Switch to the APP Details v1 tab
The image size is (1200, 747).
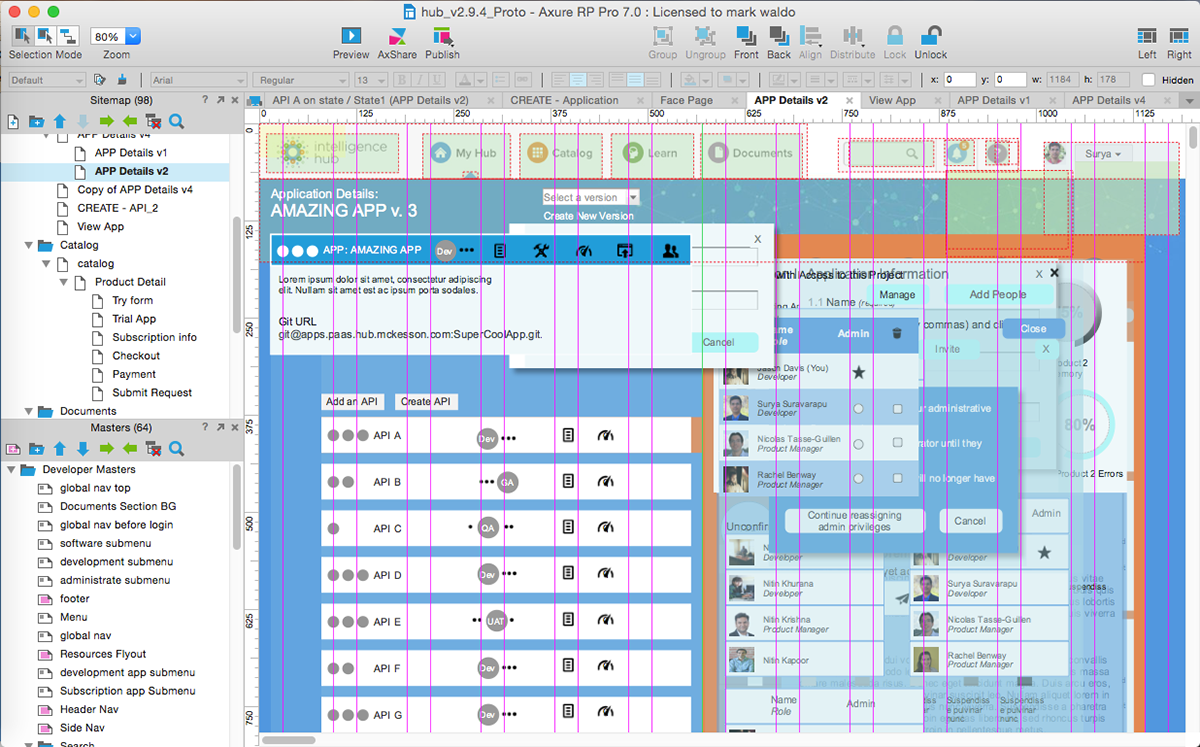pyautogui.click(x=993, y=100)
